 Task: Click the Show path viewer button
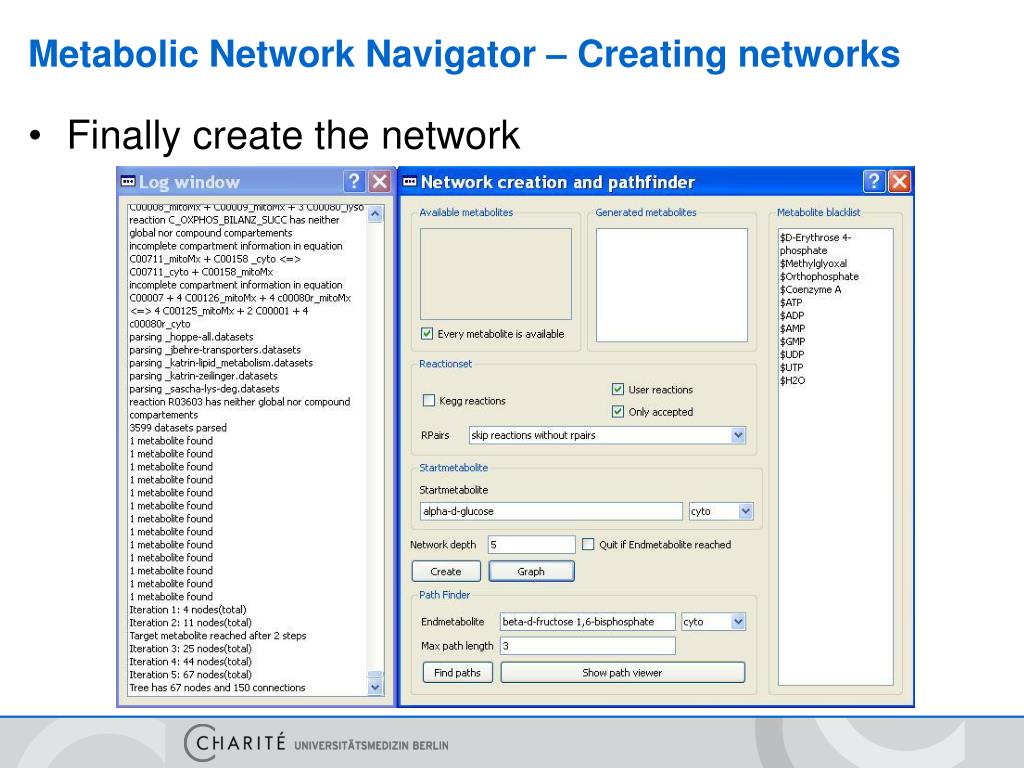[622, 673]
